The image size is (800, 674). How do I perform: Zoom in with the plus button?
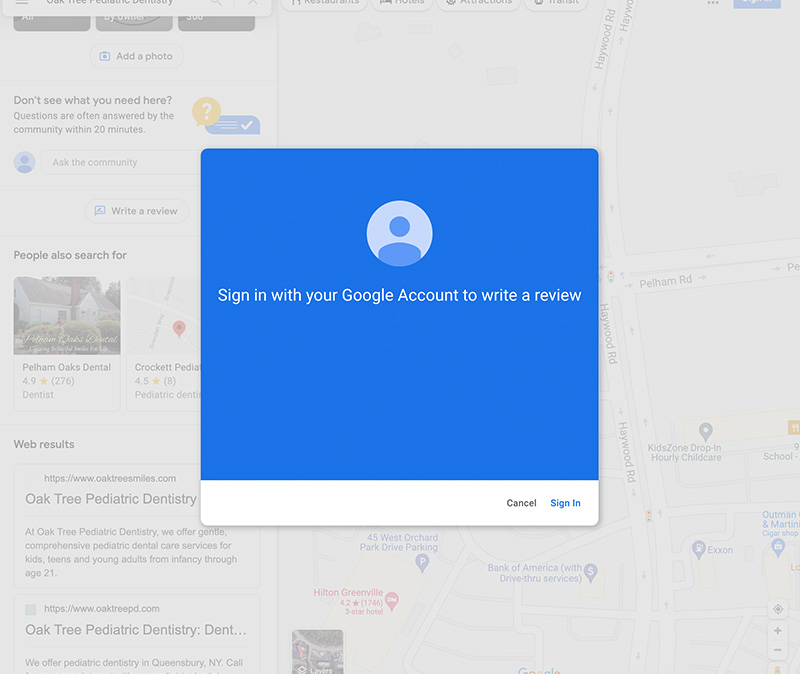pyautogui.click(x=778, y=631)
